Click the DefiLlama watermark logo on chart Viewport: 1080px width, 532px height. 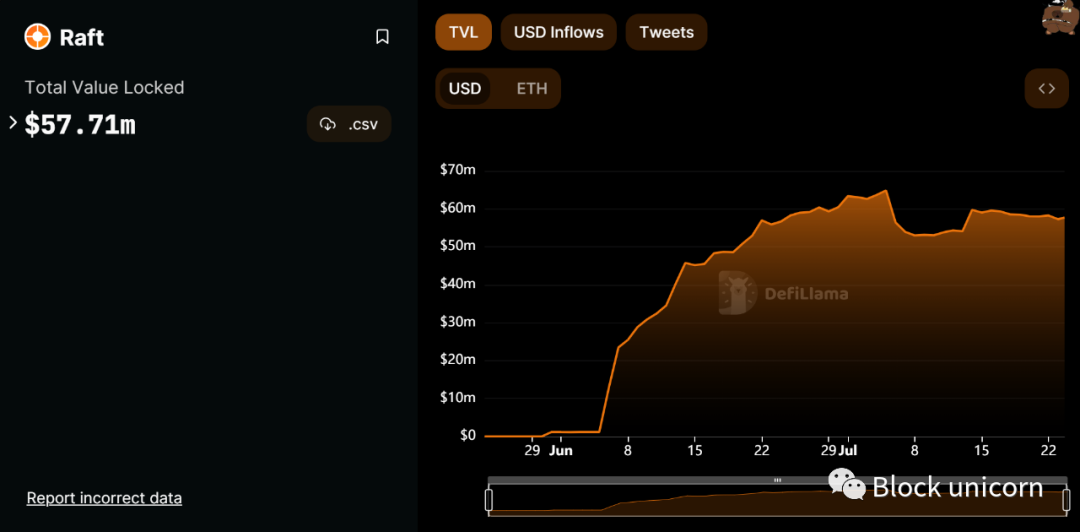(736, 293)
